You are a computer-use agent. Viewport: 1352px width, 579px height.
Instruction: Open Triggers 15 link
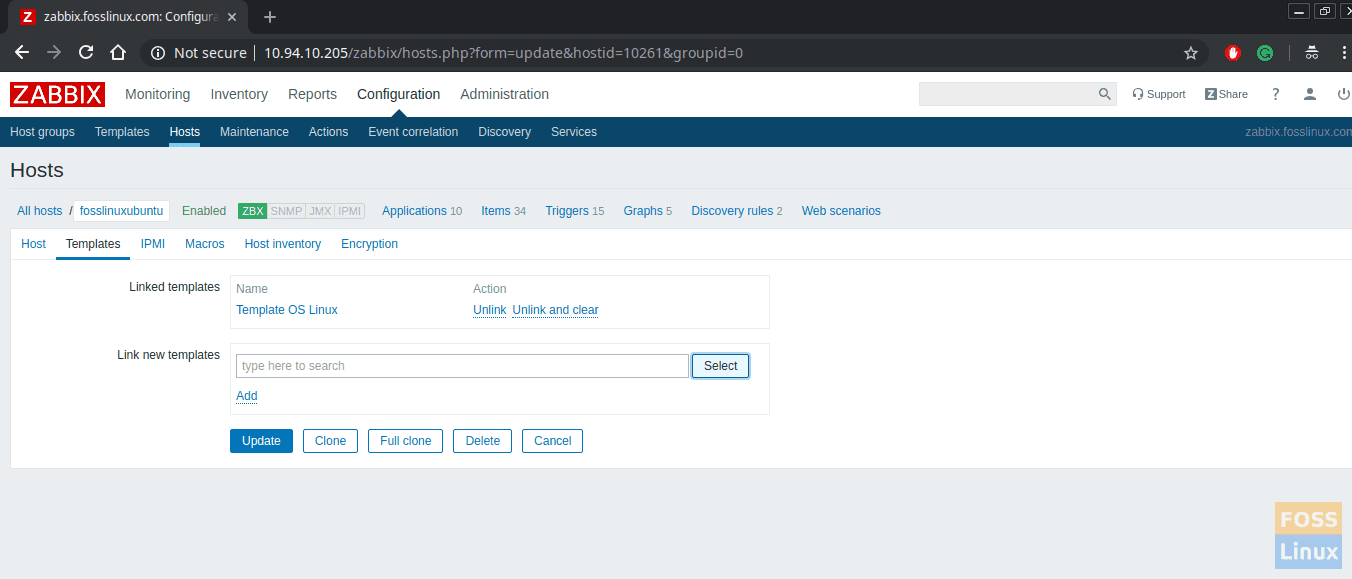tap(575, 211)
